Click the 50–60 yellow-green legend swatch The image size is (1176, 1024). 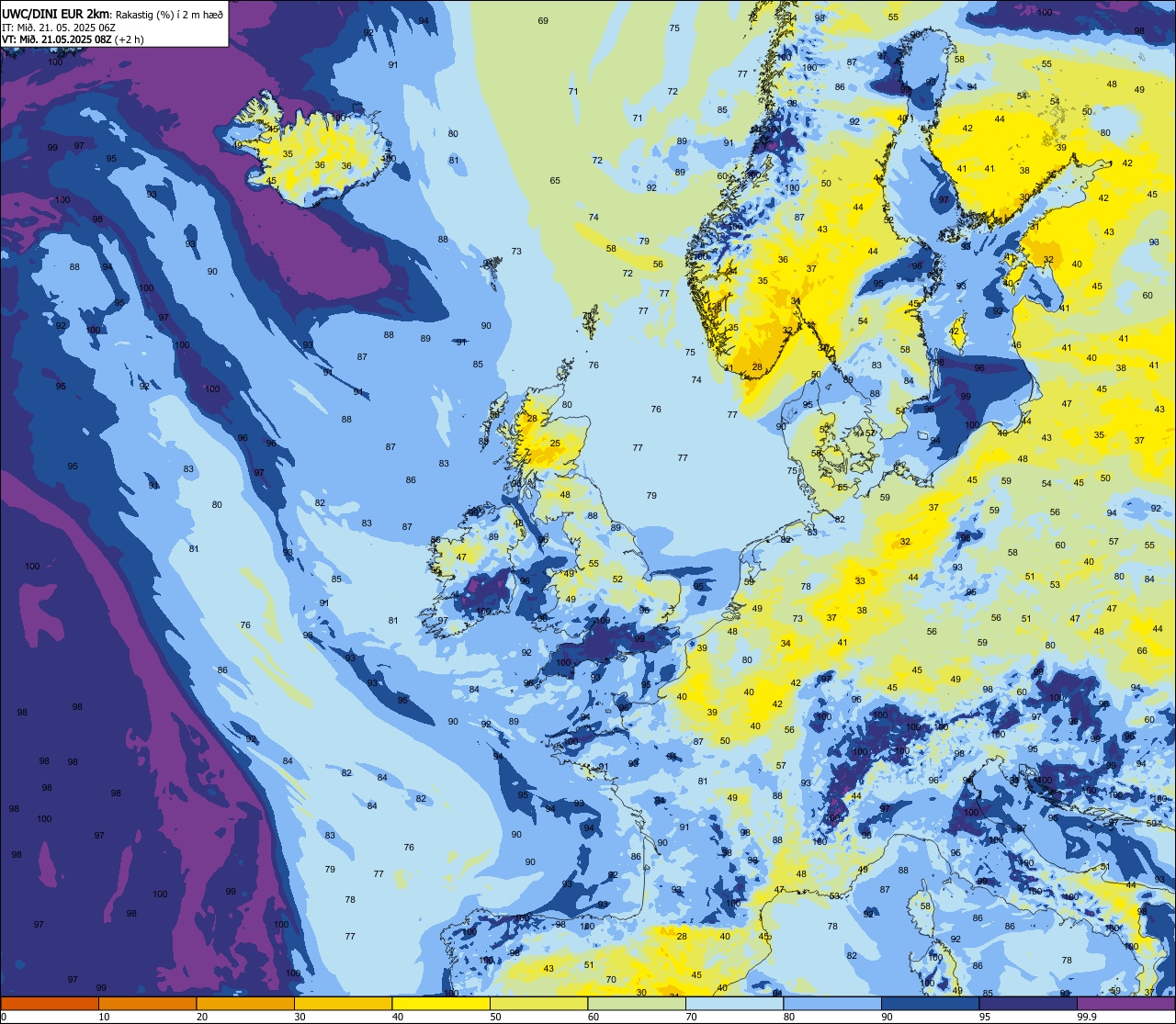[538, 1003]
